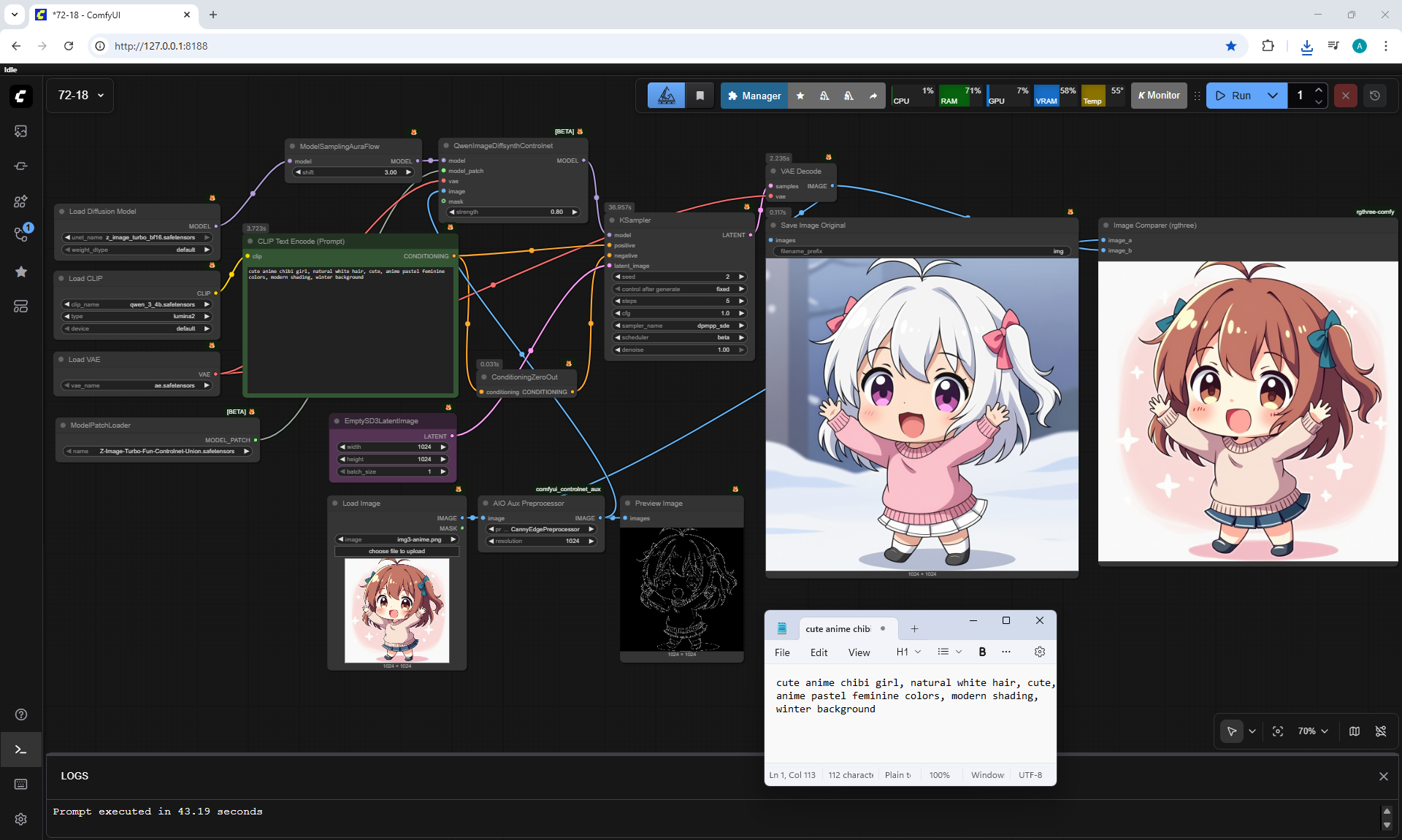Open the model library sidebar icon

click(x=20, y=201)
